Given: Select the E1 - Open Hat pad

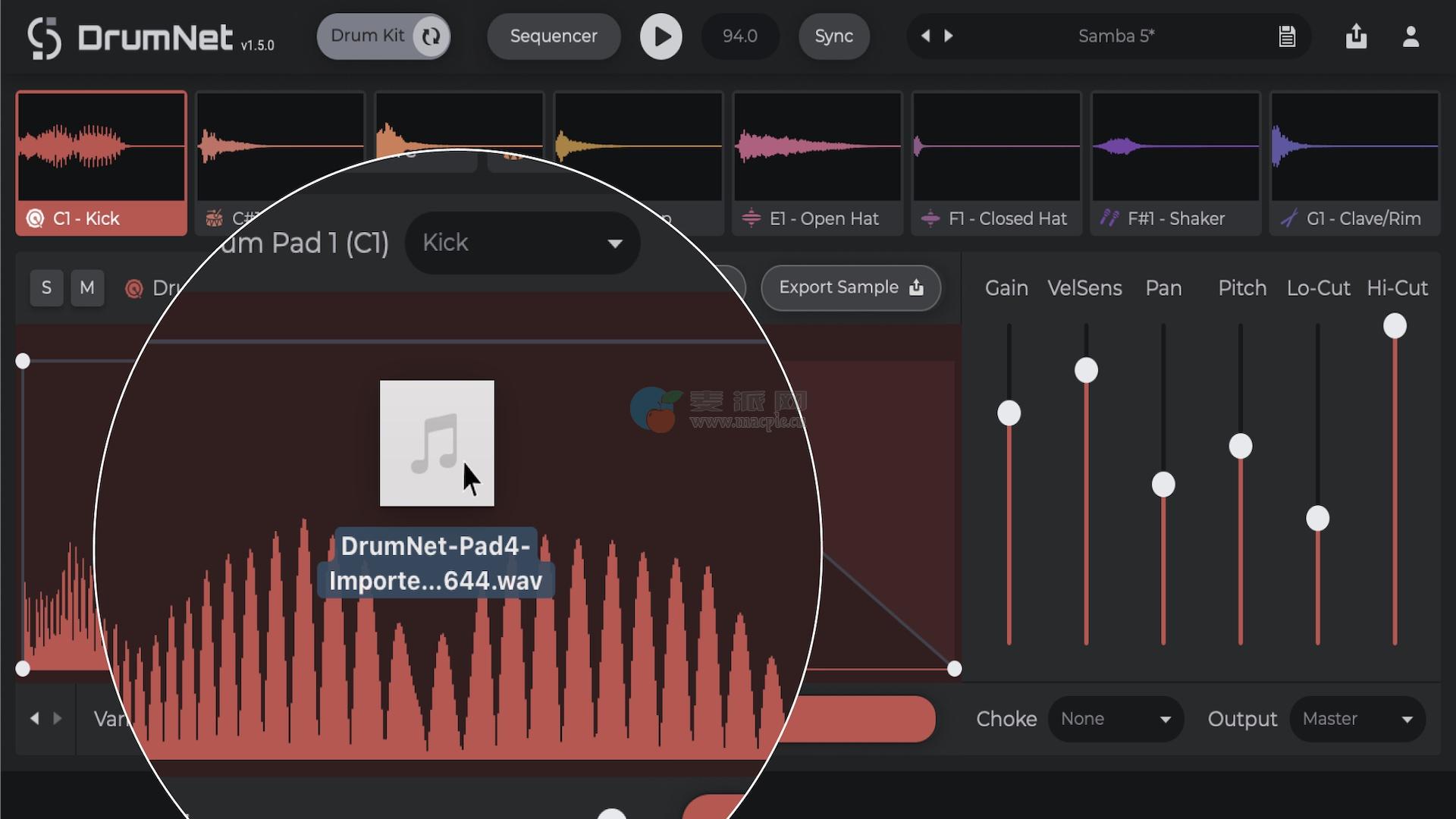Looking at the screenshot, I should point(817,163).
